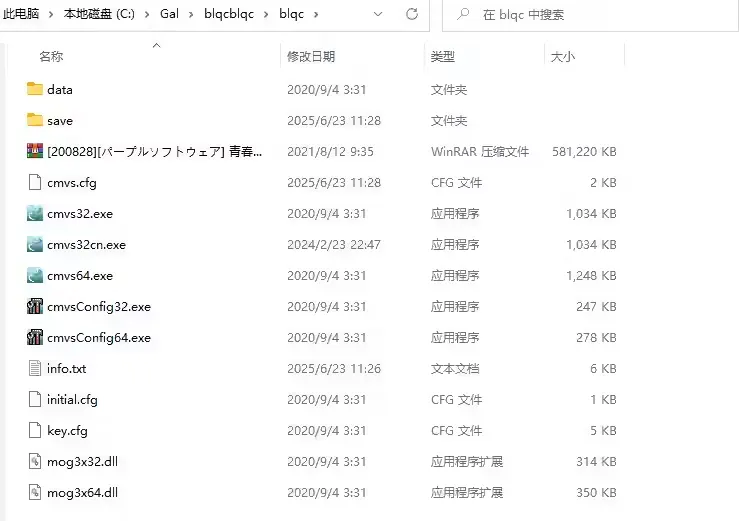Expand chevron after blqc in path
The width and height of the screenshot is (748, 521).
[x=316, y=15]
